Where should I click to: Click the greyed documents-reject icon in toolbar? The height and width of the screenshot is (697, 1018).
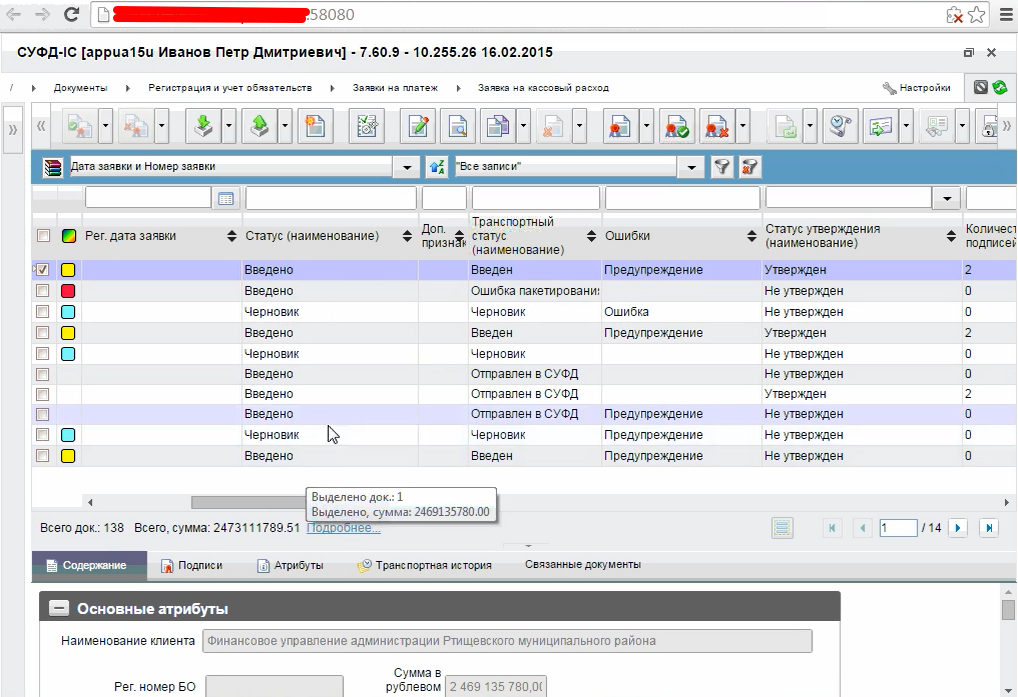(136, 126)
